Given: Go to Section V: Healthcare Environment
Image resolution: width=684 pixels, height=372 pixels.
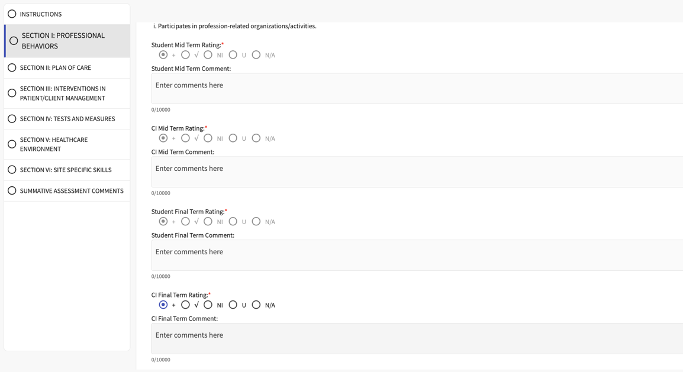Looking at the screenshot, I should point(67,144).
